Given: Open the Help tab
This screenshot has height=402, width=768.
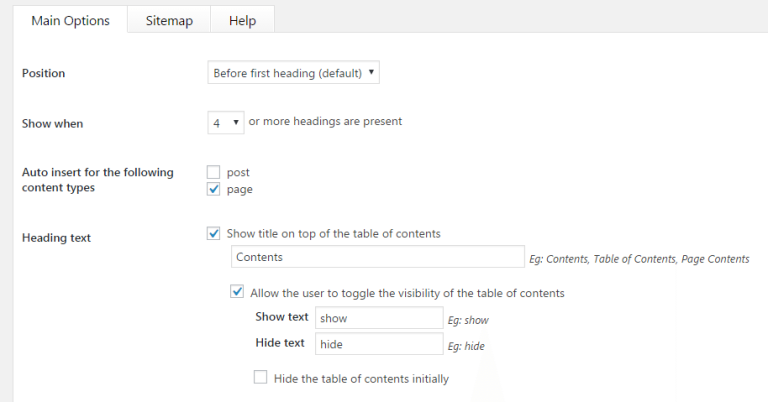Looking at the screenshot, I should point(242,20).
